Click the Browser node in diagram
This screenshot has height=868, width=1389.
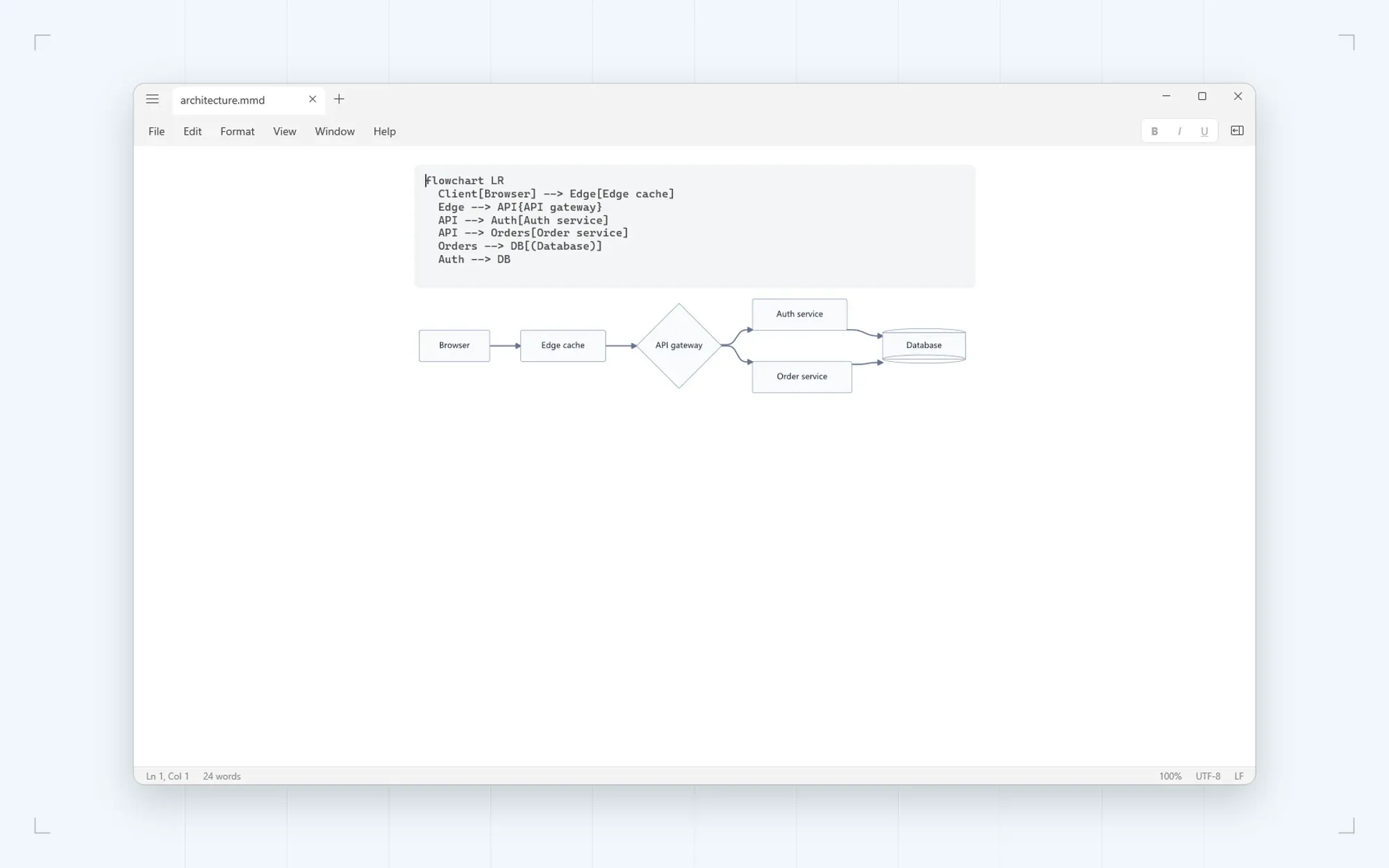pyautogui.click(x=454, y=345)
